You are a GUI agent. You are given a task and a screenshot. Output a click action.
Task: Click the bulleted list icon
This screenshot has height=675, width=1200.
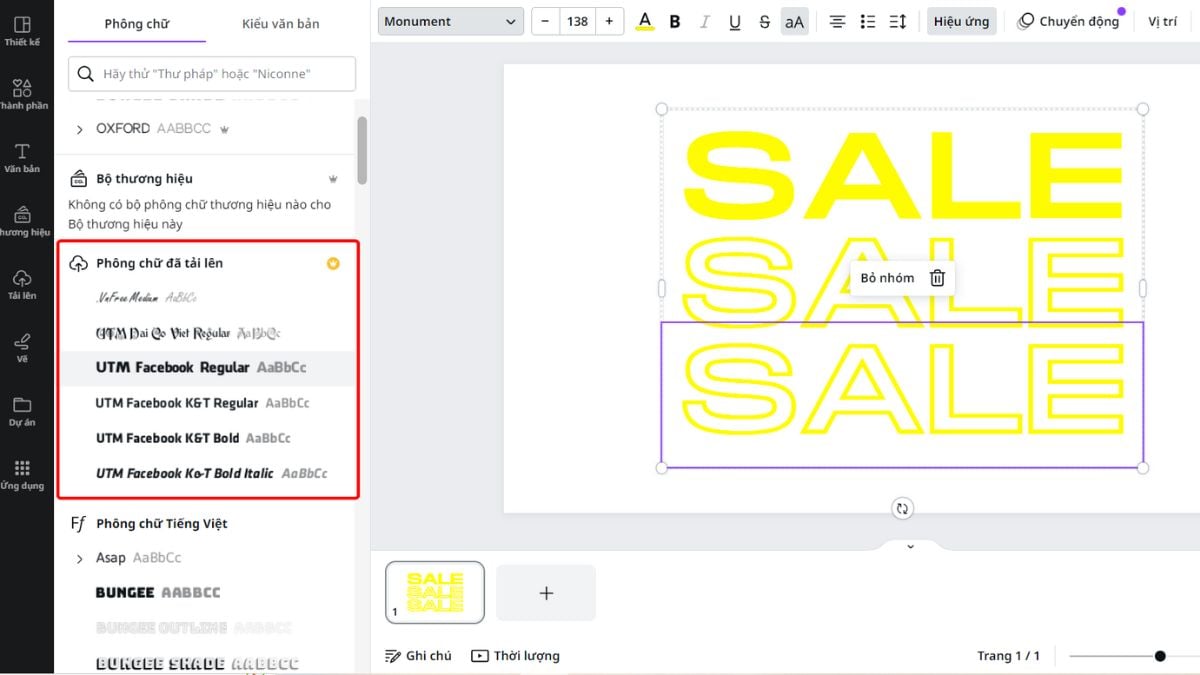[x=868, y=21]
